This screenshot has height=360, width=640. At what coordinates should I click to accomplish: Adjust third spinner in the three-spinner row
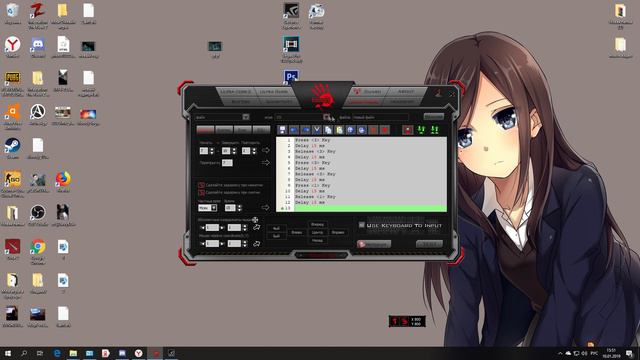(254, 151)
